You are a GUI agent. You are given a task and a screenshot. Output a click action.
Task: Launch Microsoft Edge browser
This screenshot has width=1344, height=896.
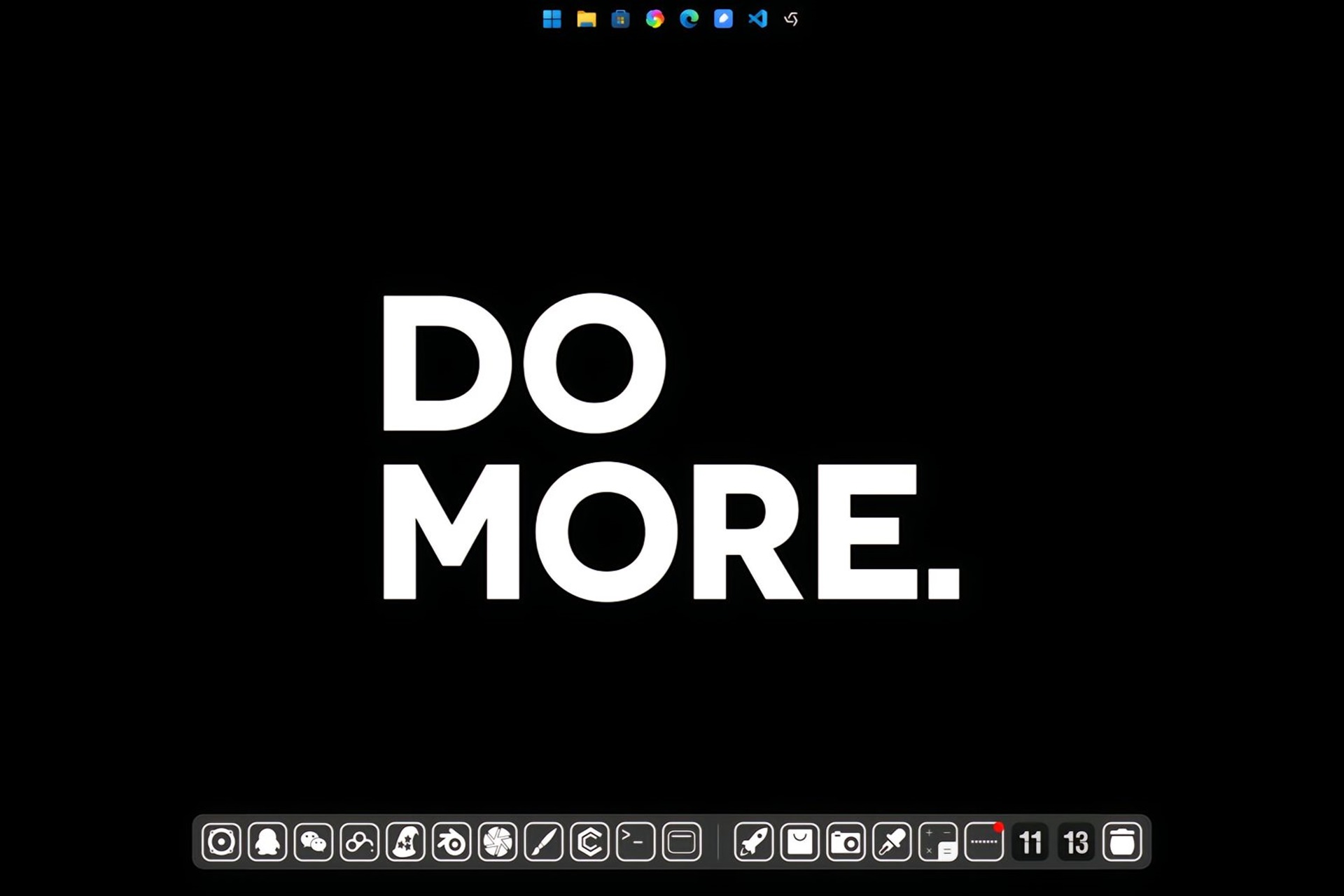[689, 19]
